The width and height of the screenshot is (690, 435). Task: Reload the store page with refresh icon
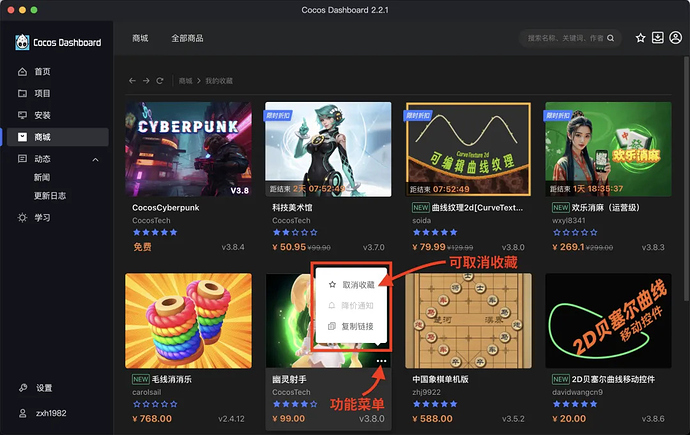coord(160,81)
